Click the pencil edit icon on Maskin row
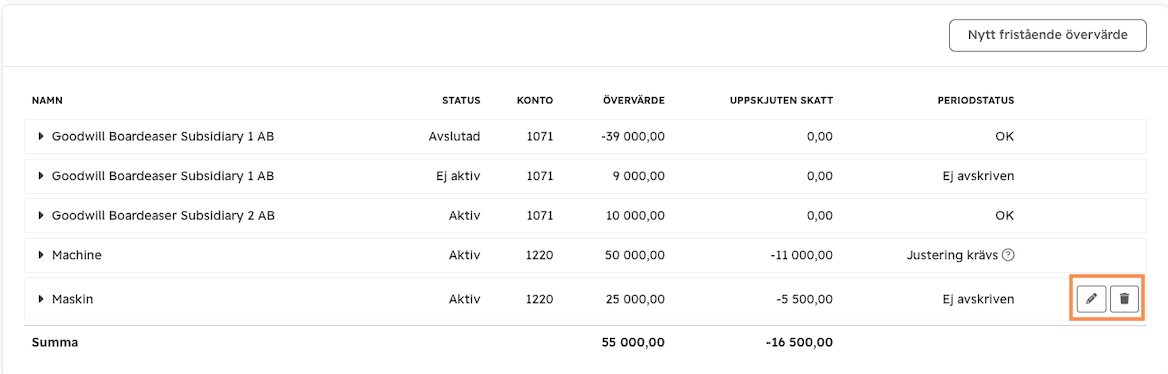 point(1091,299)
